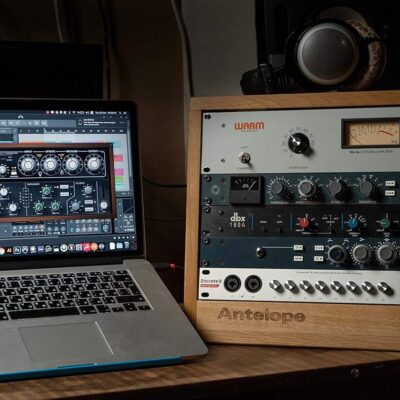Click the green clip in the DAW arrangement
This screenshot has height=400, width=400.
point(119,179)
